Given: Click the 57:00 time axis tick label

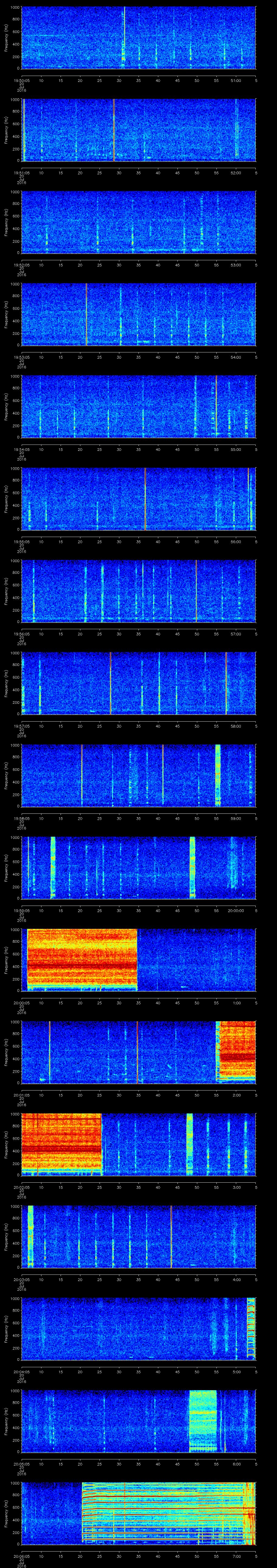Looking at the screenshot, I should click(x=236, y=634).
